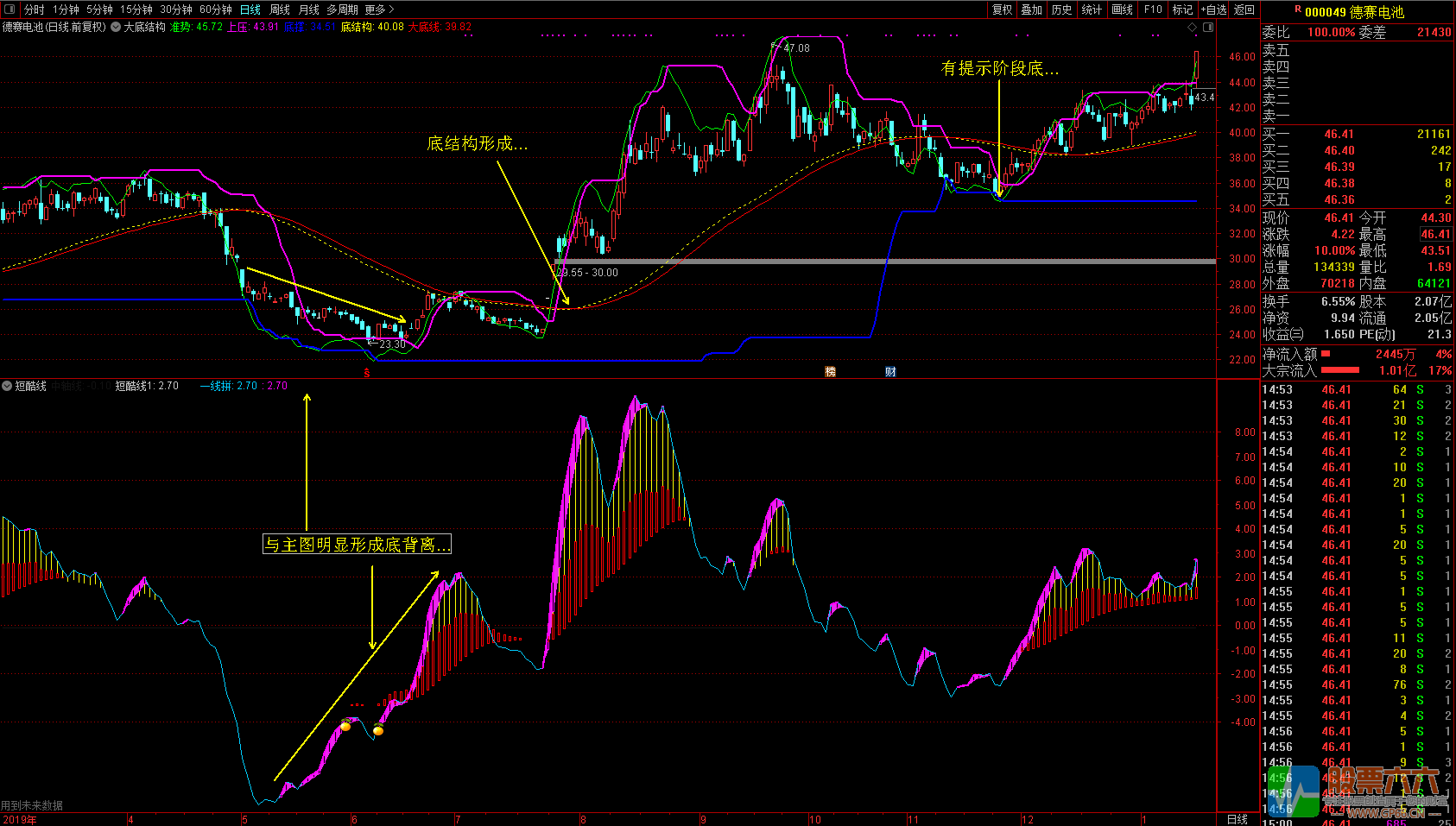The height and width of the screenshot is (826, 1456).
Task: Click the red R icon beside stock code
Action: tap(1297, 10)
